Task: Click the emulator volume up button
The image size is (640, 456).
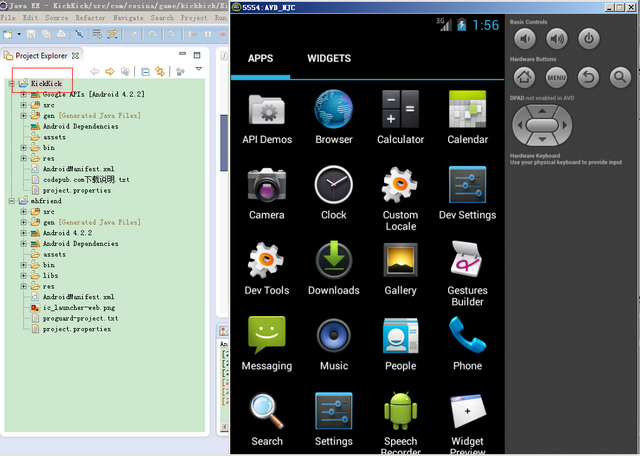Action: pyautogui.click(x=557, y=39)
